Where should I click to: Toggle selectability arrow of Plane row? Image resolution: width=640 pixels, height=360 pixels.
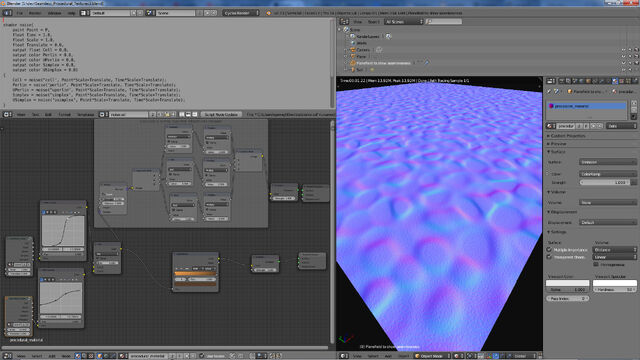pyautogui.click(x=630, y=56)
